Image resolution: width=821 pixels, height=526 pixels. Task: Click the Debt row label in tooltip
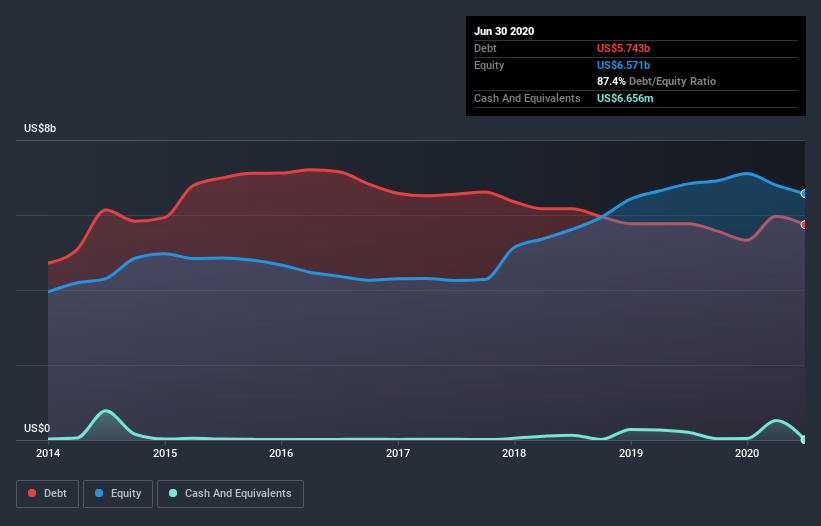tap(485, 48)
